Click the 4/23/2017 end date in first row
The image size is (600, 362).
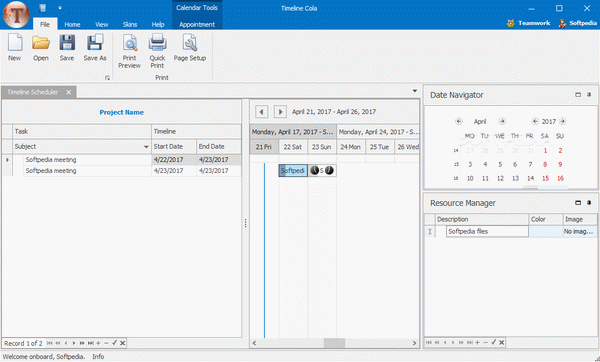tap(219, 160)
